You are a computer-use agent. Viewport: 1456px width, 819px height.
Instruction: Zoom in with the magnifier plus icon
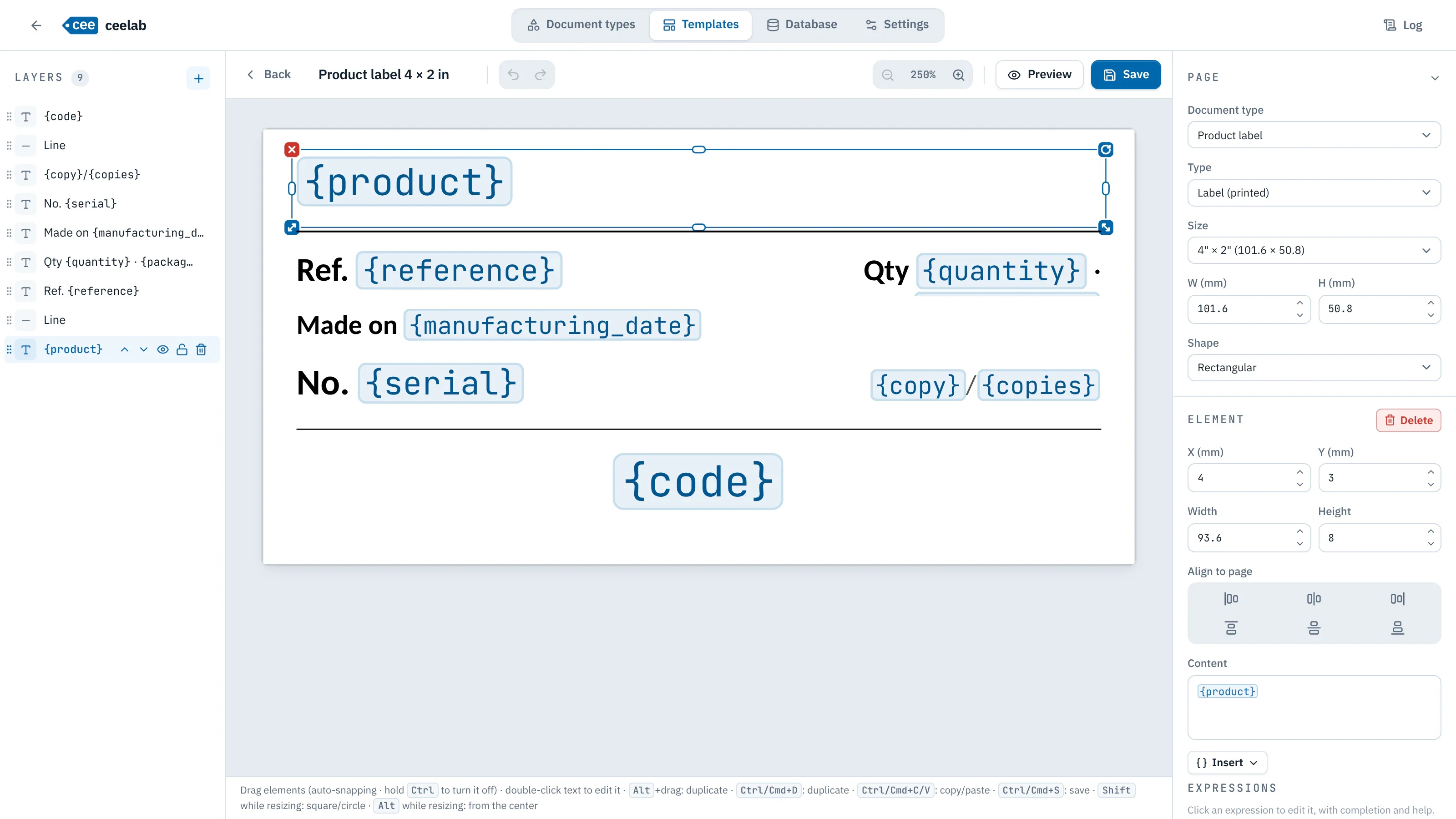[x=959, y=75]
